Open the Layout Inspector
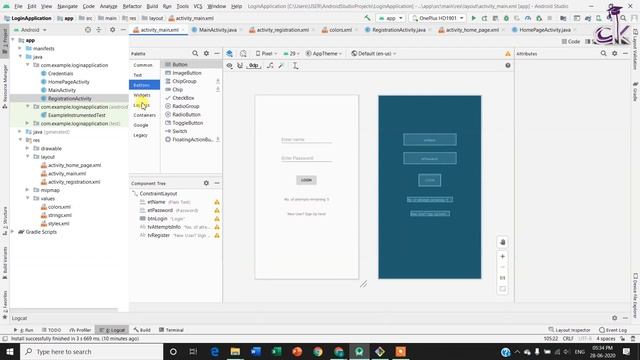Viewport: 640px width, 360px height. pyautogui.click(x=569, y=330)
